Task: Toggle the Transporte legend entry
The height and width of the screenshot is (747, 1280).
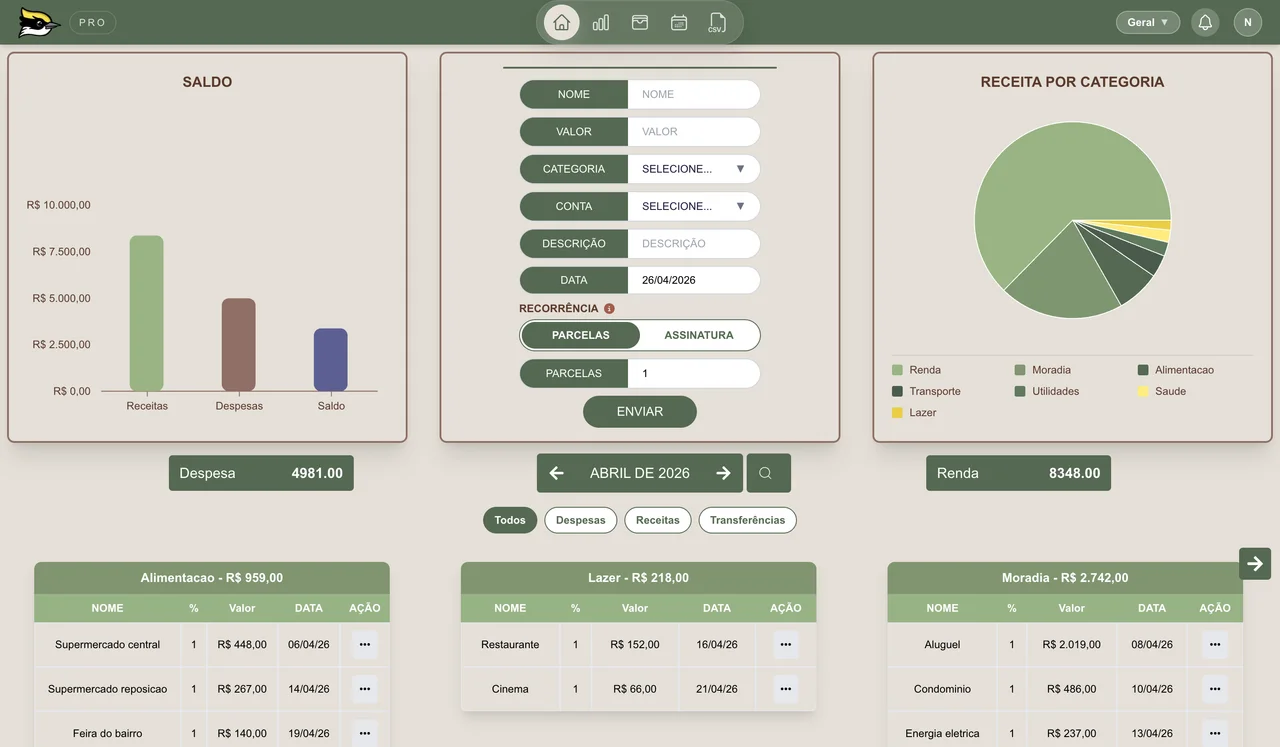Action: [x=926, y=391]
